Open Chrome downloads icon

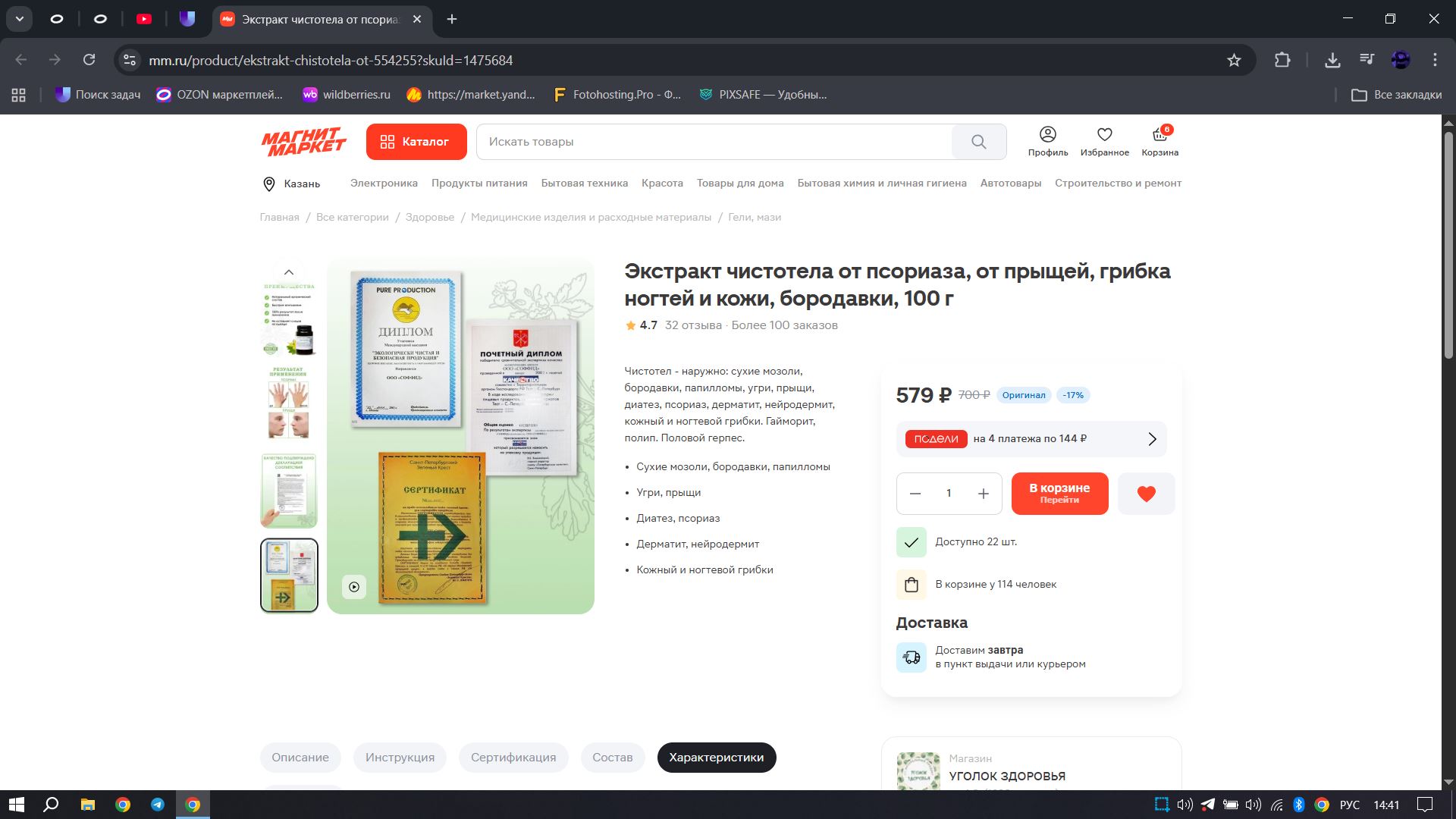(1332, 60)
